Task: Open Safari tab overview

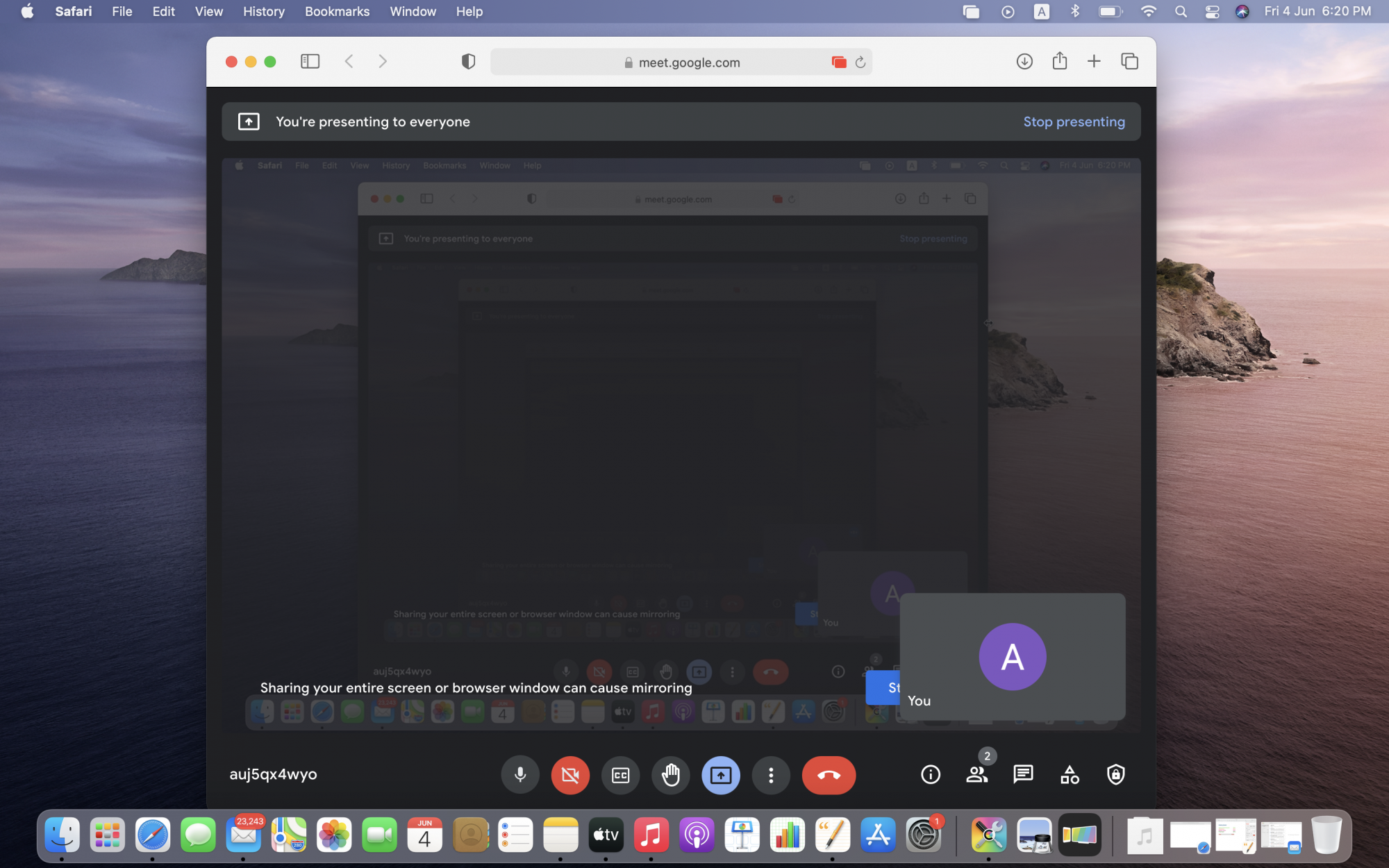Action: 1129,62
